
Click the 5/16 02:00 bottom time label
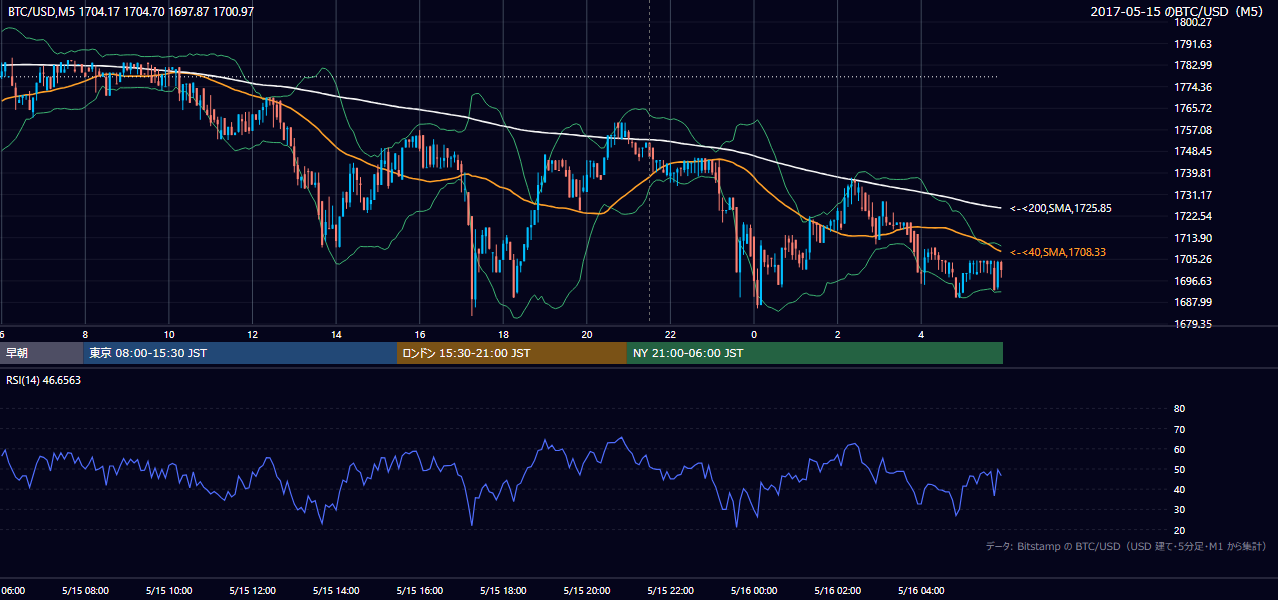[x=838, y=591]
